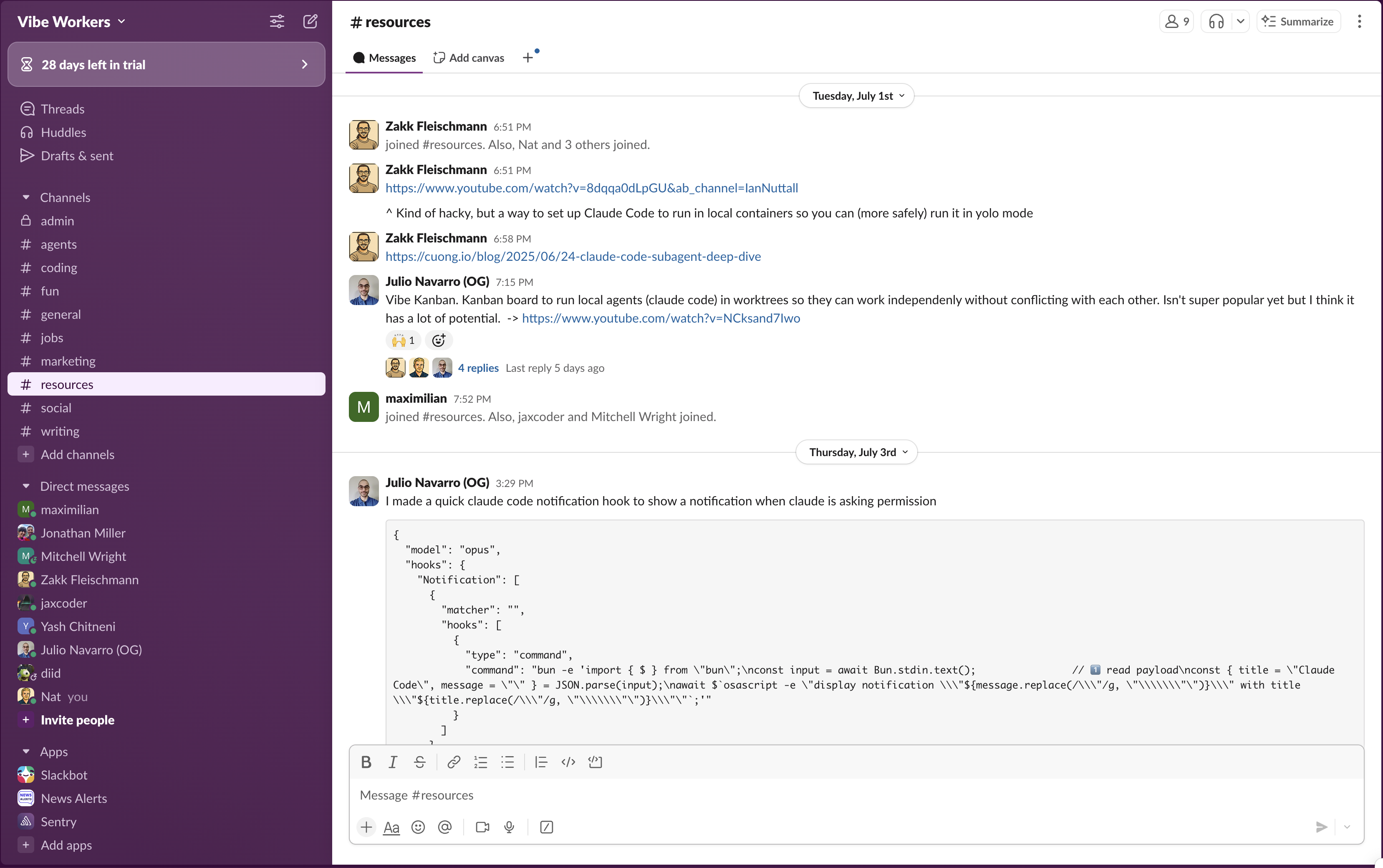Insert a code block in the message
The image size is (1383, 868).
595,762
